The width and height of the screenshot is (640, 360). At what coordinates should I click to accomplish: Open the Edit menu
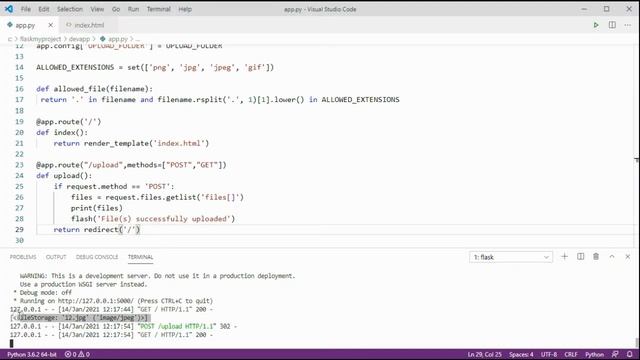pos(44,9)
